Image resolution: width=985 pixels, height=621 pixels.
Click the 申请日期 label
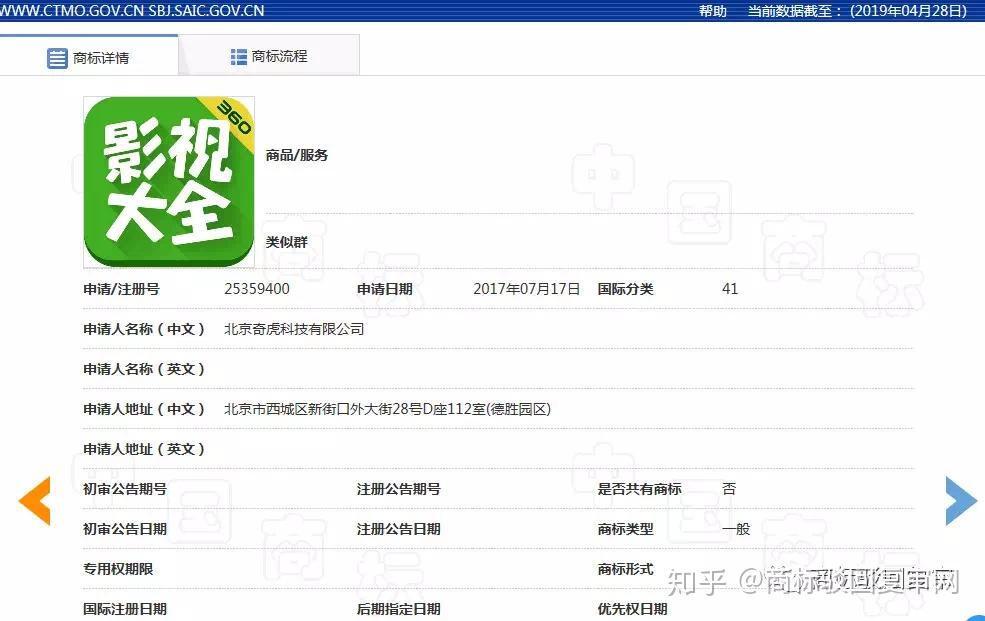point(384,289)
